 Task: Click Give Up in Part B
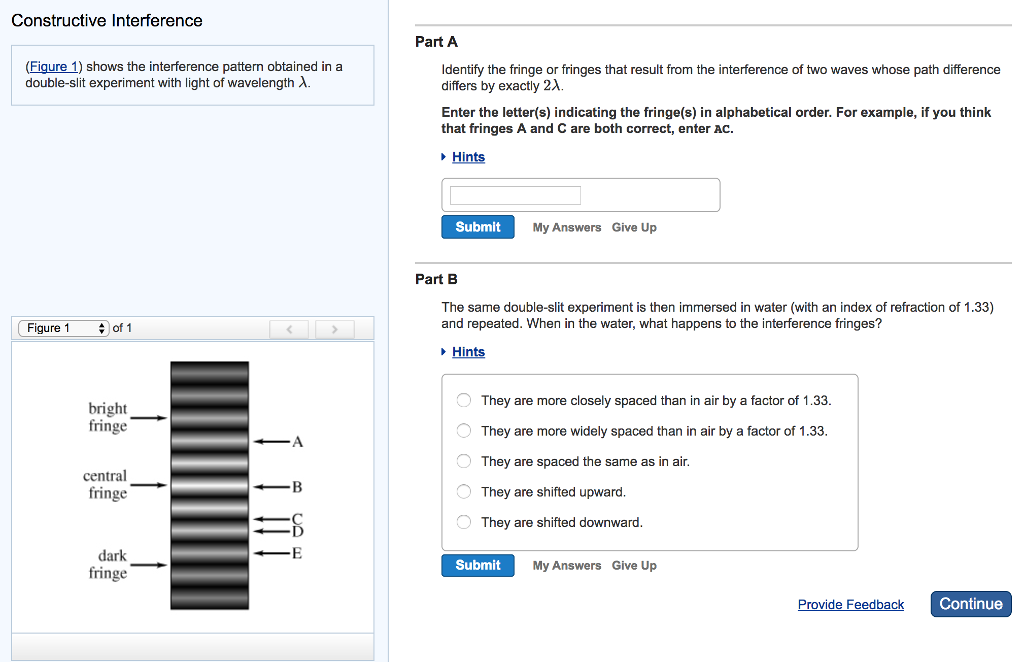(x=634, y=565)
